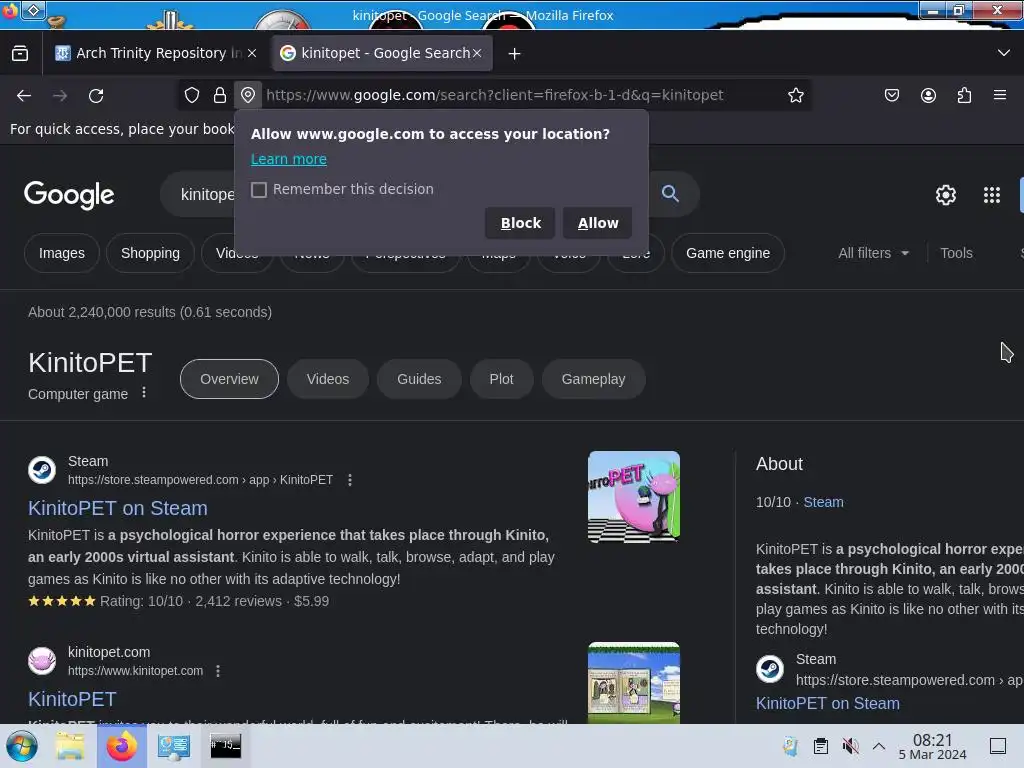Close the Arch Trinity Repository tab
Viewport: 1024px width, 768px height.
point(252,53)
